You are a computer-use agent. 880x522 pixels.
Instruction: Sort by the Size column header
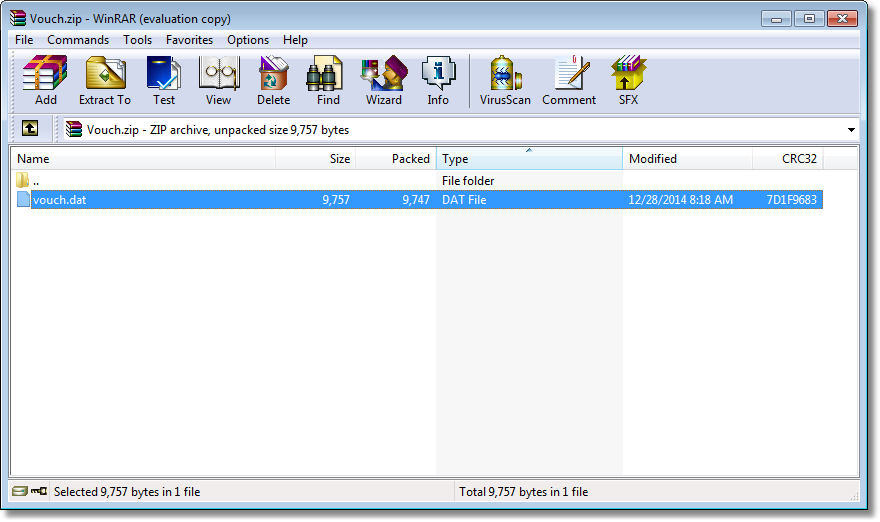pos(315,159)
